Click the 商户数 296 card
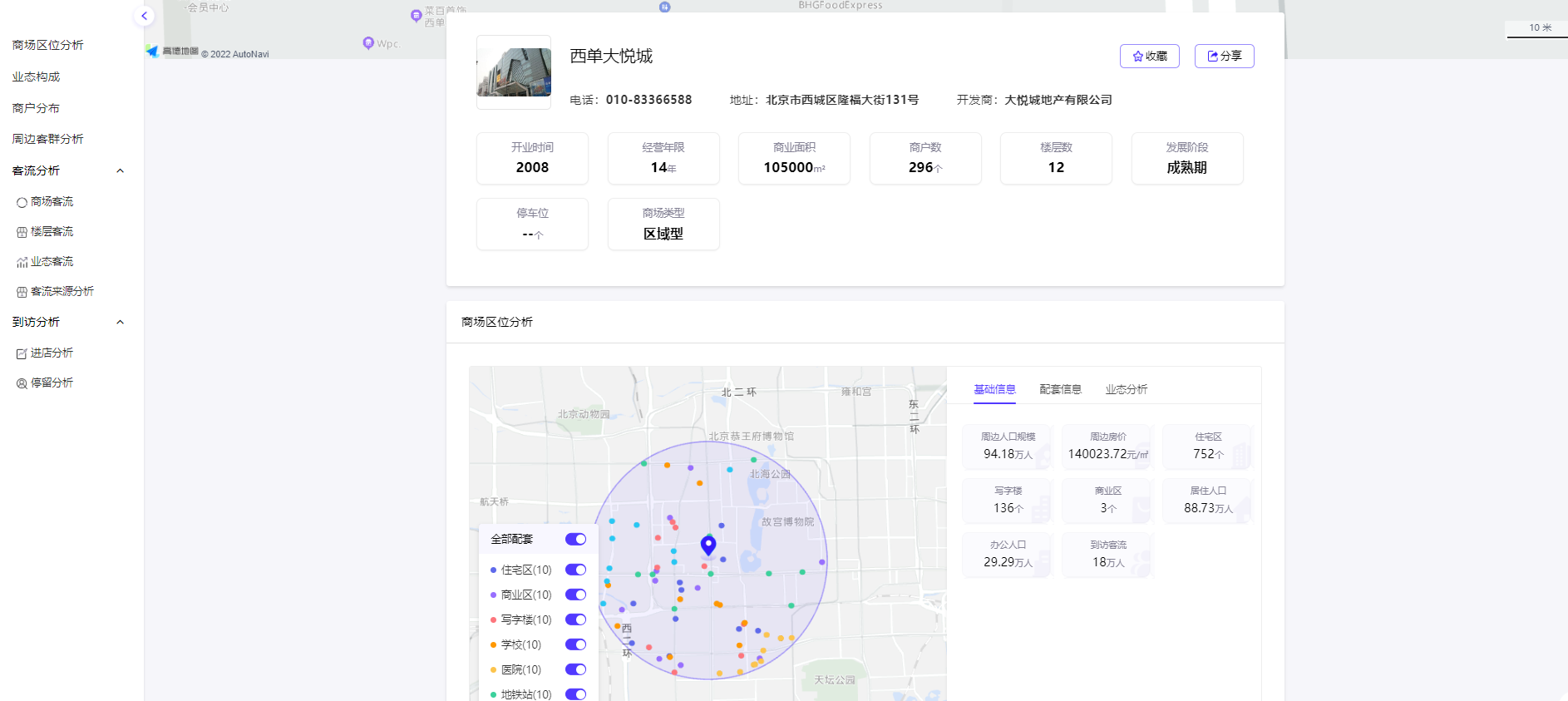The height and width of the screenshot is (701, 1568). click(925, 158)
